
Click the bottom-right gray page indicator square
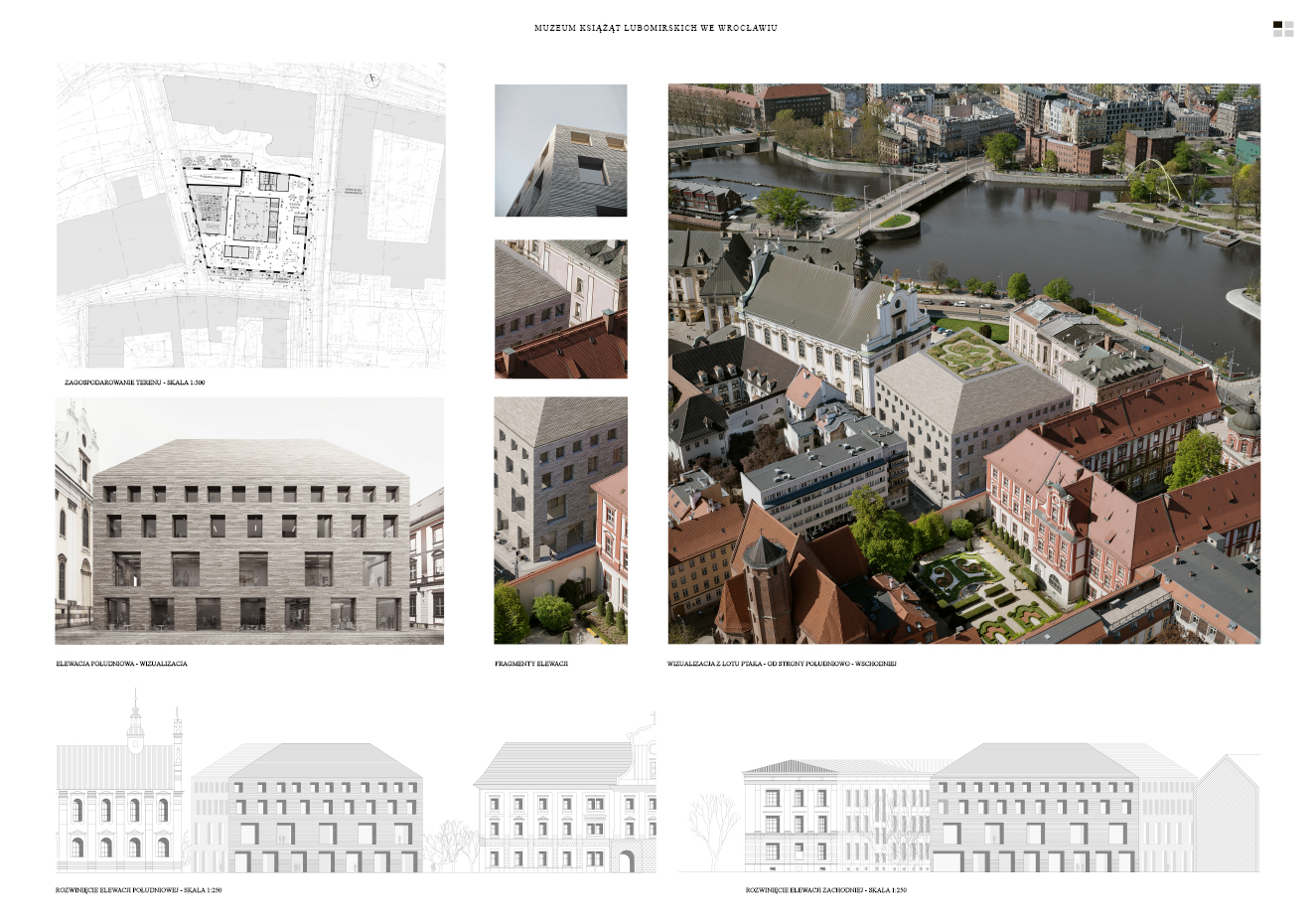[1289, 35]
